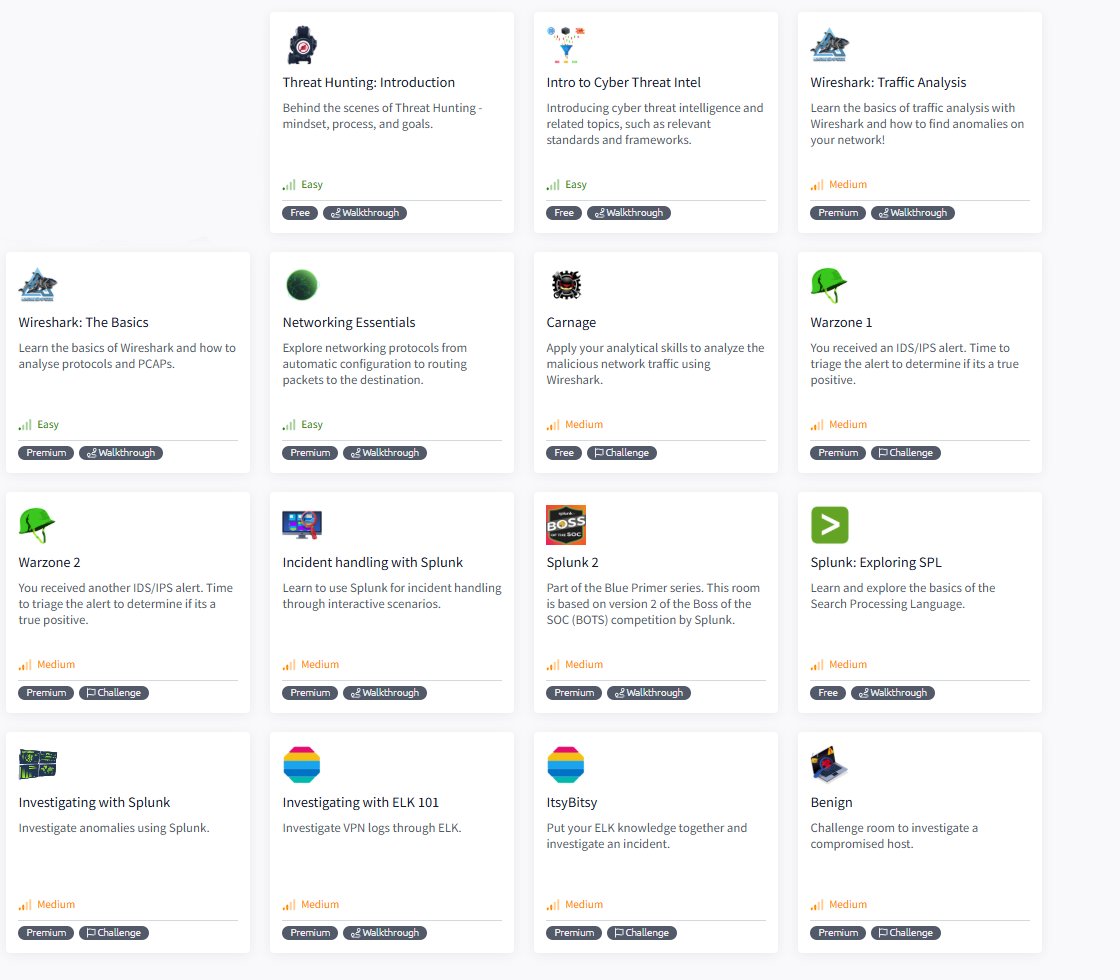The height and width of the screenshot is (980, 1120).
Task: Click Easy label on Intro to Cyber Threat Intel
Action: (x=576, y=185)
